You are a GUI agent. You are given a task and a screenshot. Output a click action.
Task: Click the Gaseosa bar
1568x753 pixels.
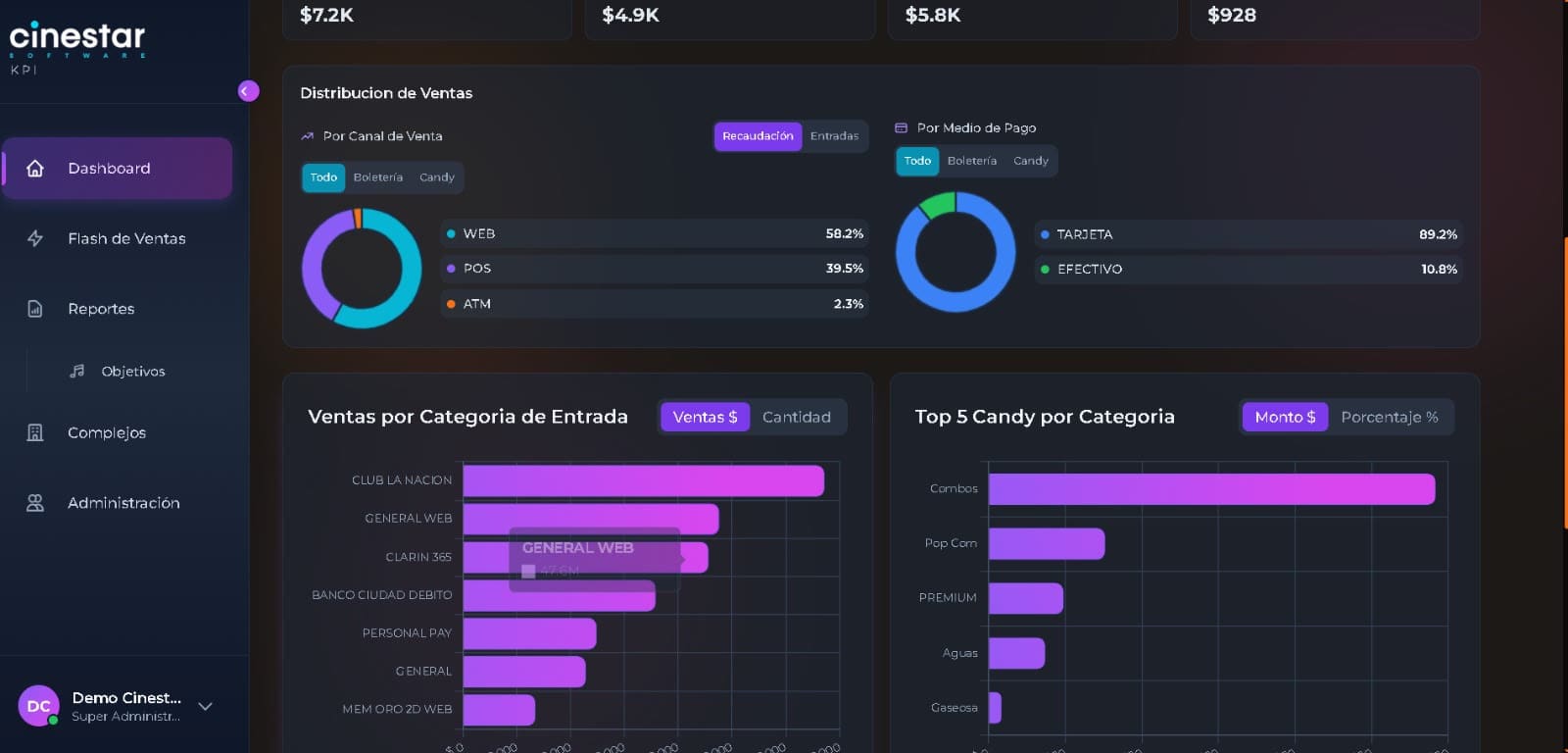(x=995, y=708)
